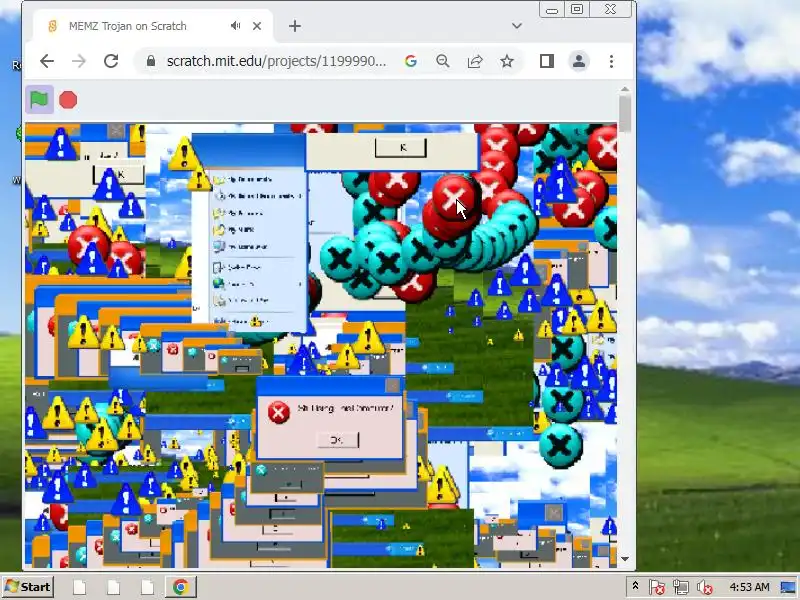Show hidden system tray icons
Image resolution: width=800 pixels, height=600 pixels.
pyautogui.click(x=635, y=586)
